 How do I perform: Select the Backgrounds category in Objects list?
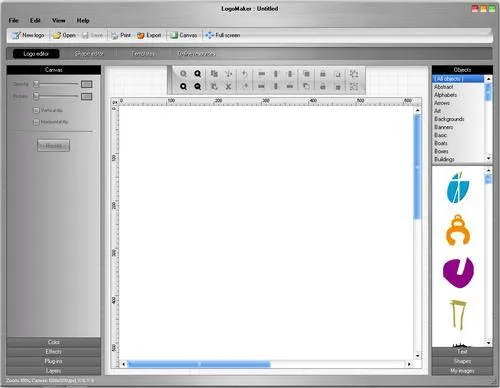click(449, 119)
